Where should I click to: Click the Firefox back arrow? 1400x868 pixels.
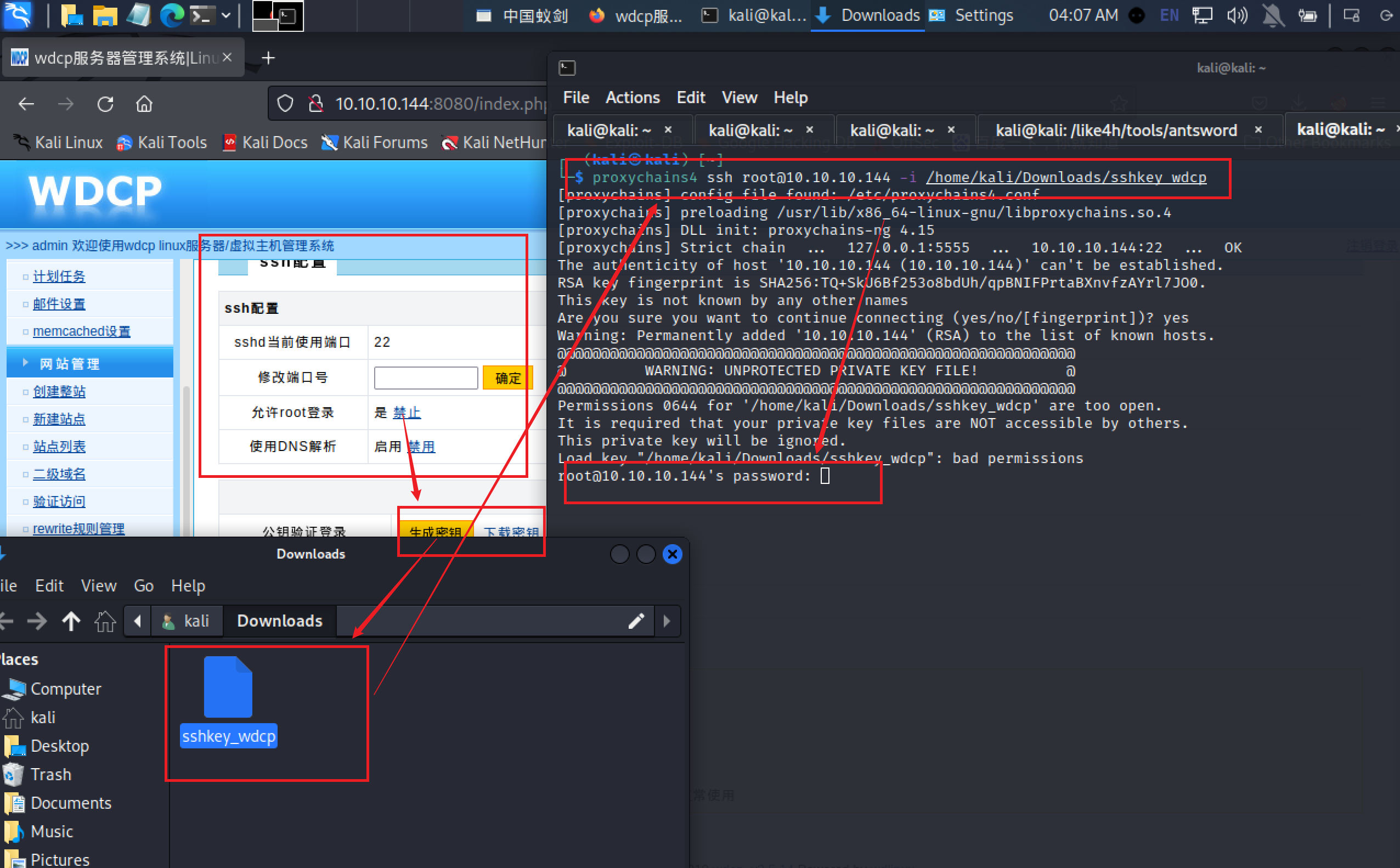coord(26,104)
